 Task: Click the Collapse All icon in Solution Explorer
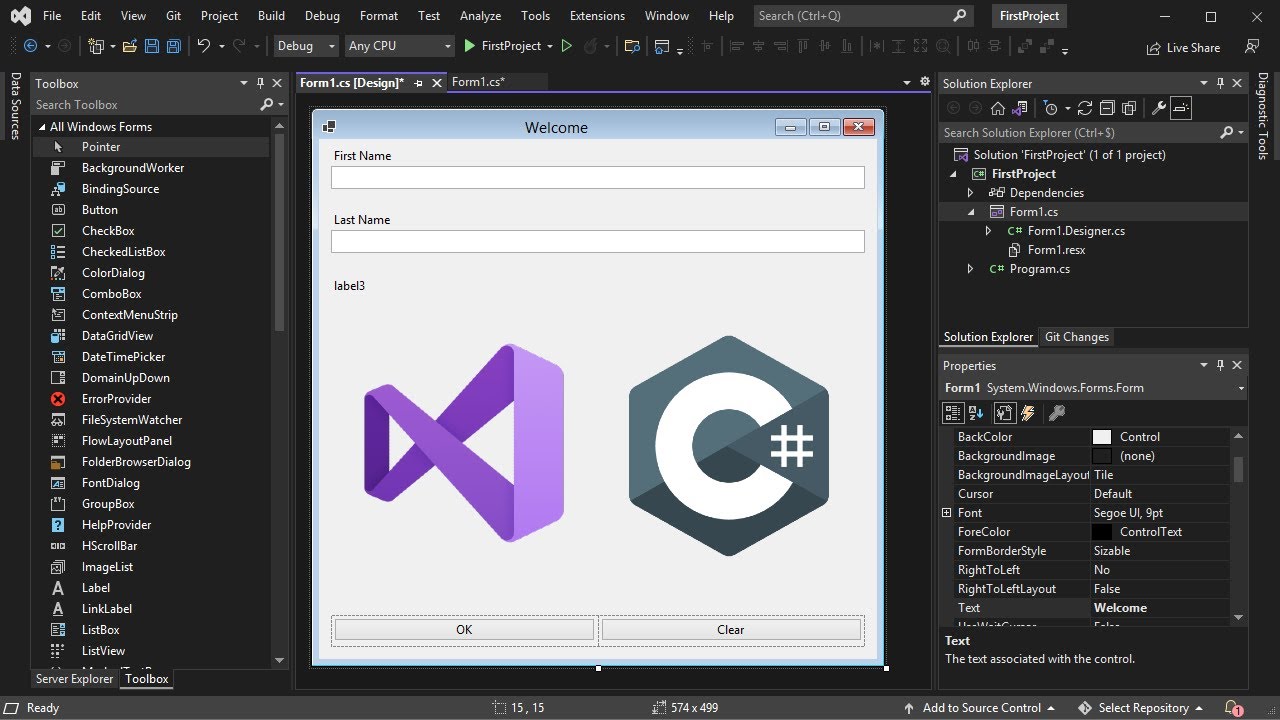pyautogui.click(x=1108, y=108)
